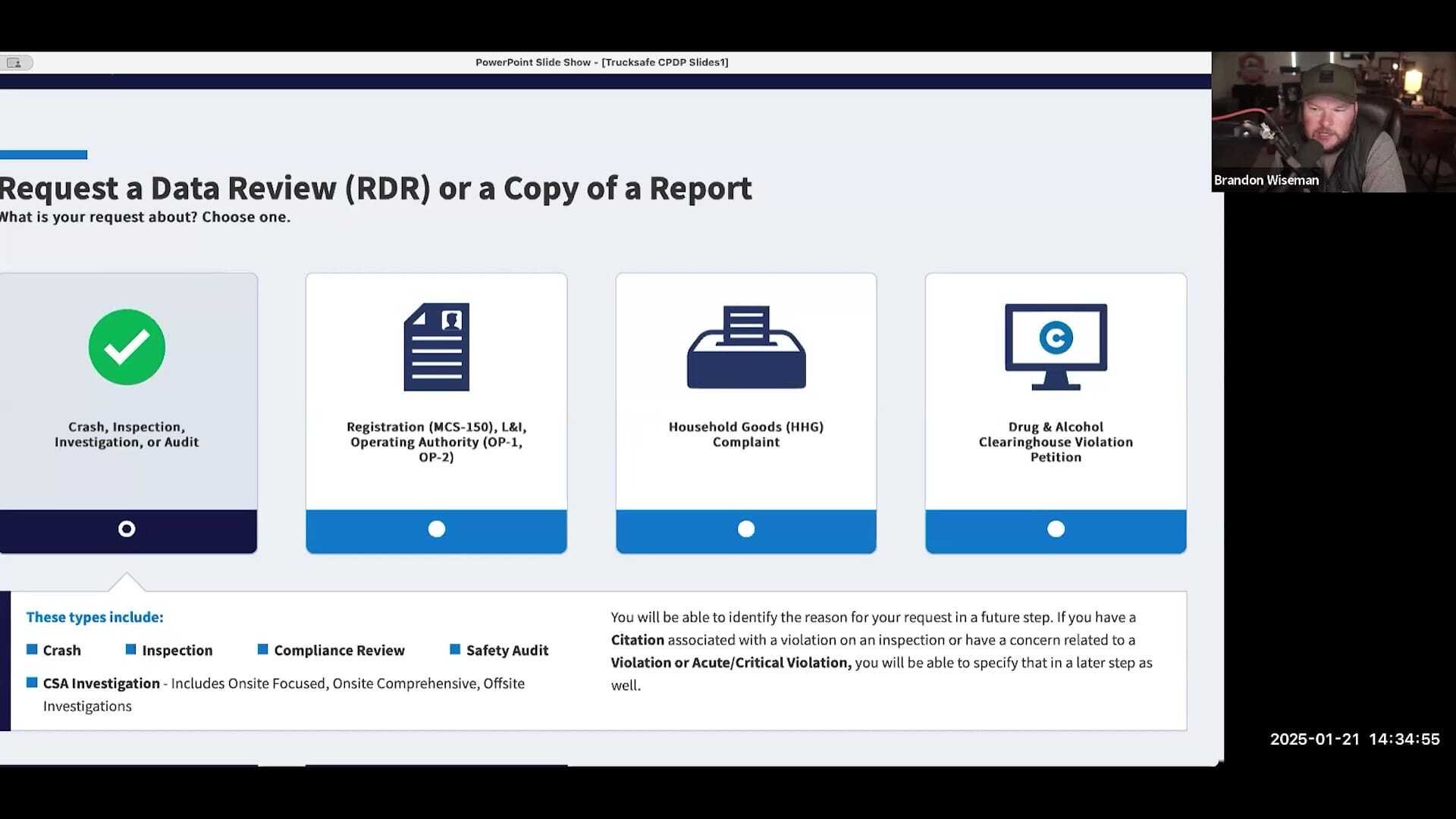Select the Registration (MCS-150) radio button

point(436,529)
